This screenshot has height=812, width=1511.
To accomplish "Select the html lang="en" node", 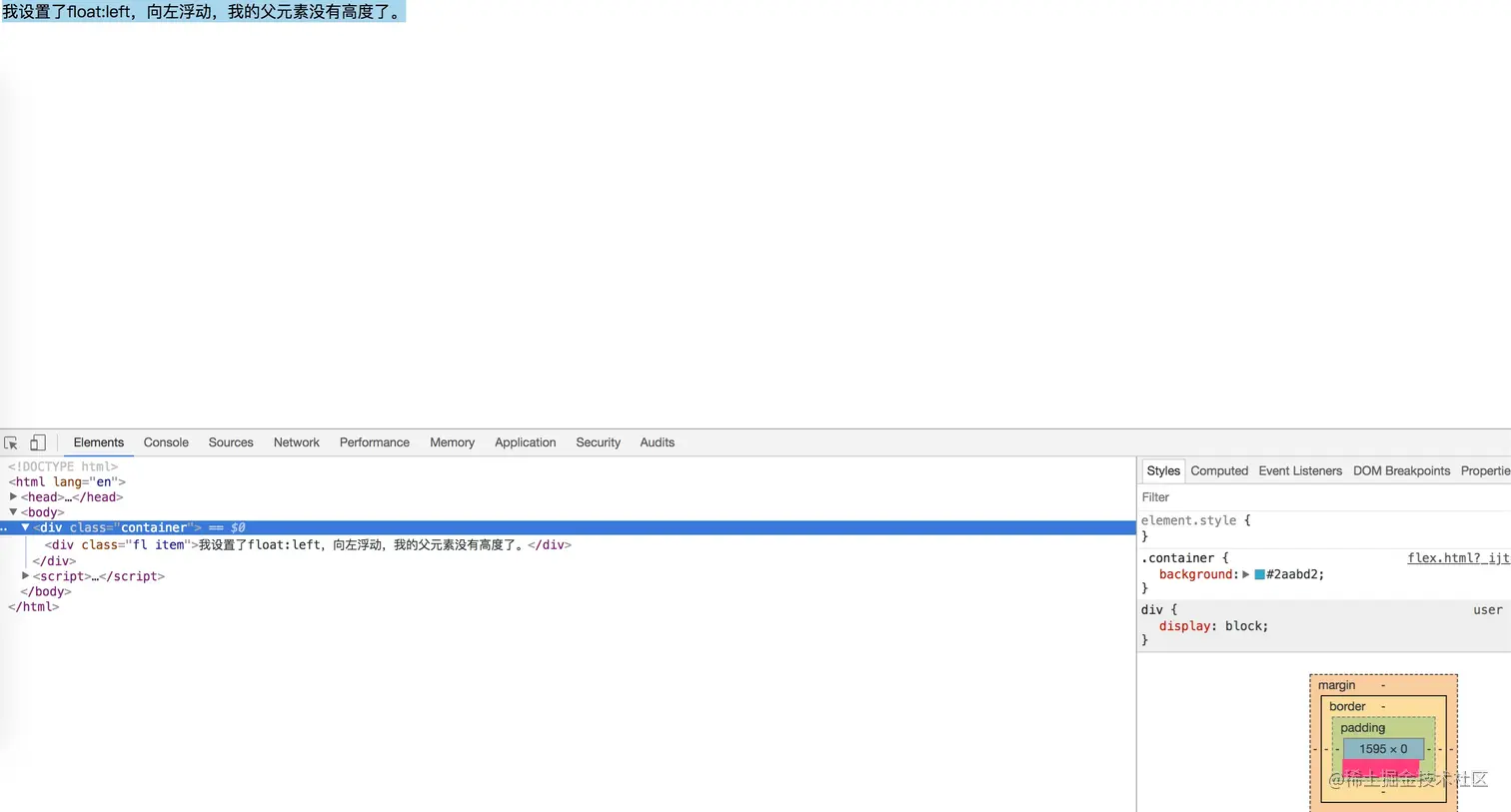I will pos(67,481).
